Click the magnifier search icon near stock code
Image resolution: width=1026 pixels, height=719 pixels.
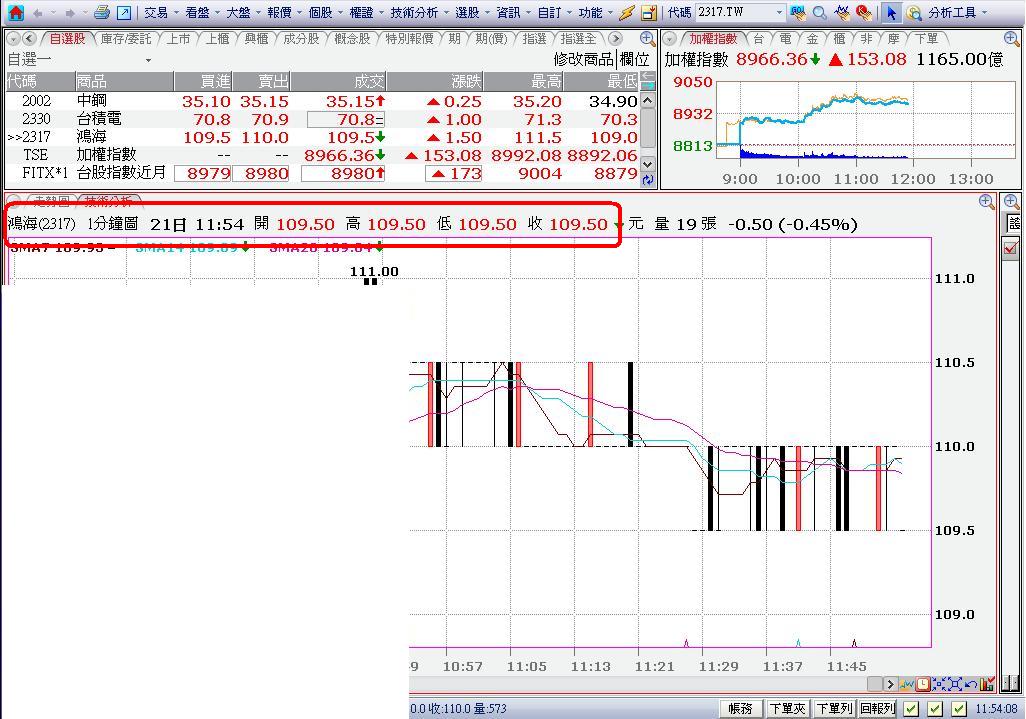tap(819, 12)
